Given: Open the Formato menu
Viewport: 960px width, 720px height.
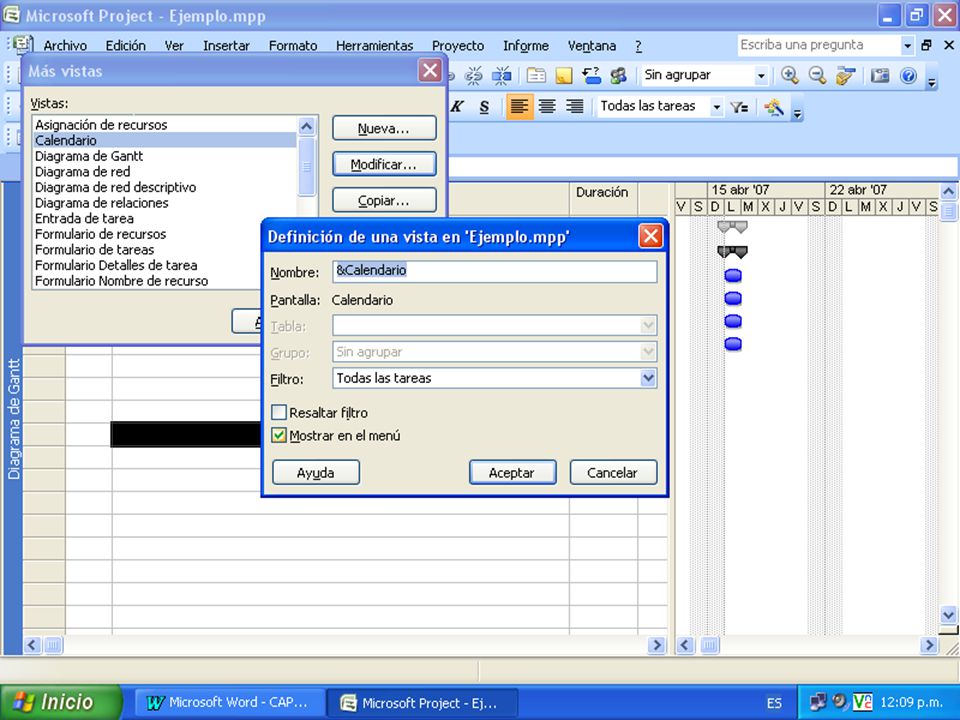Looking at the screenshot, I should 293,45.
